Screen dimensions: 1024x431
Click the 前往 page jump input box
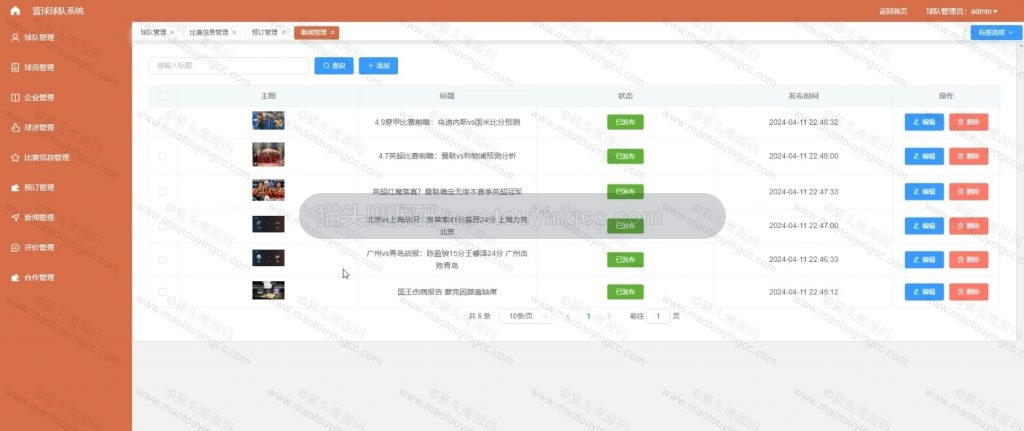click(x=658, y=316)
